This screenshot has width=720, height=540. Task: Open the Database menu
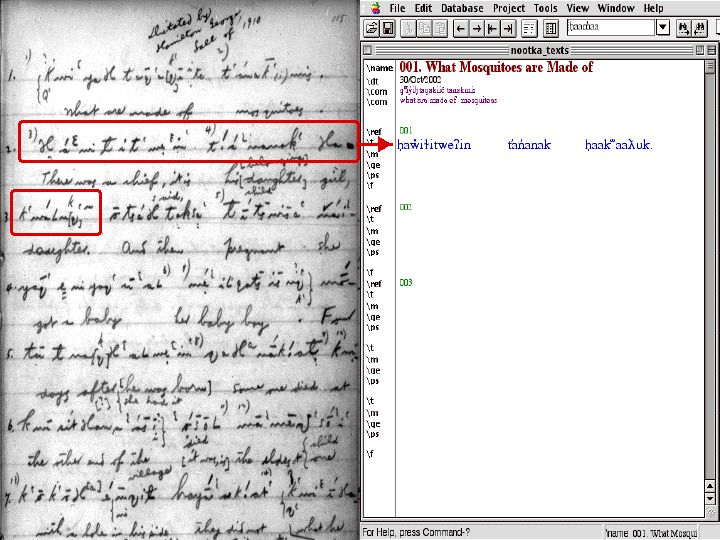click(x=462, y=8)
